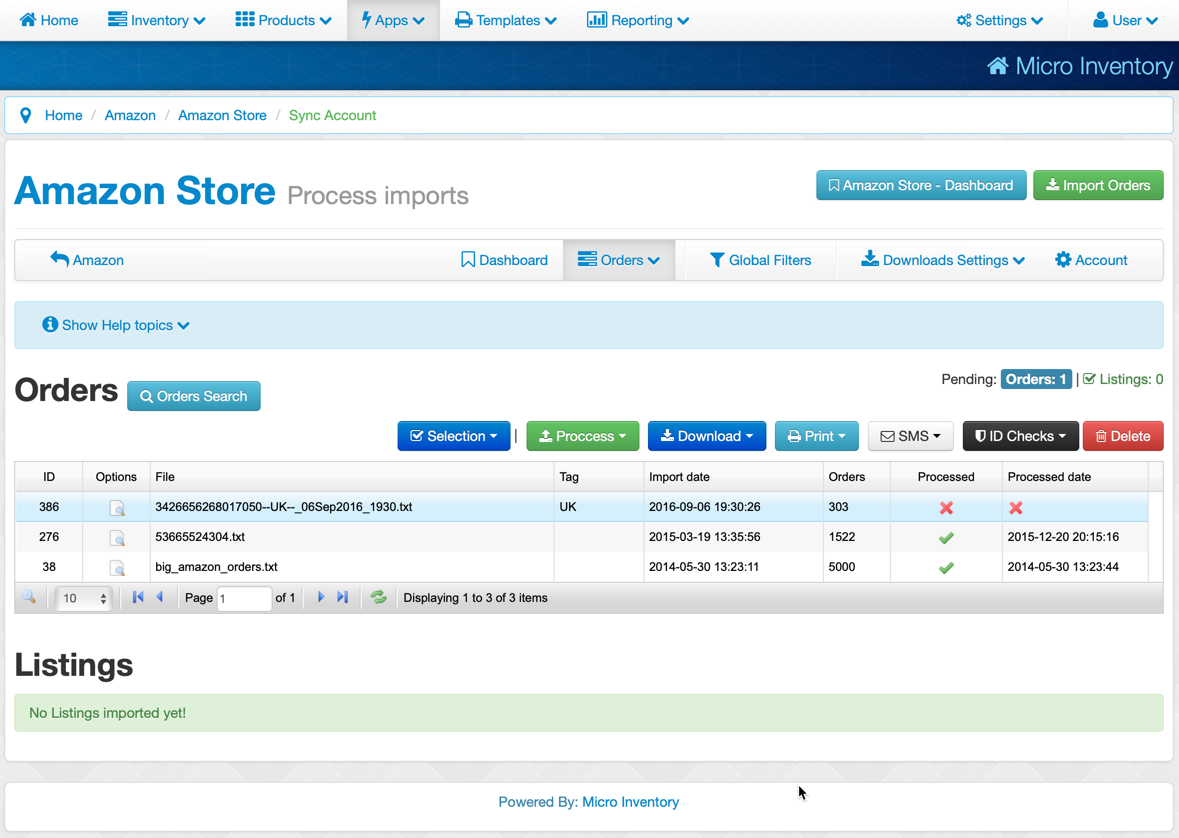This screenshot has width=1179, height=838.
Task: Click the page number input field
Action: pyautogui.click(x=244, y=598)
